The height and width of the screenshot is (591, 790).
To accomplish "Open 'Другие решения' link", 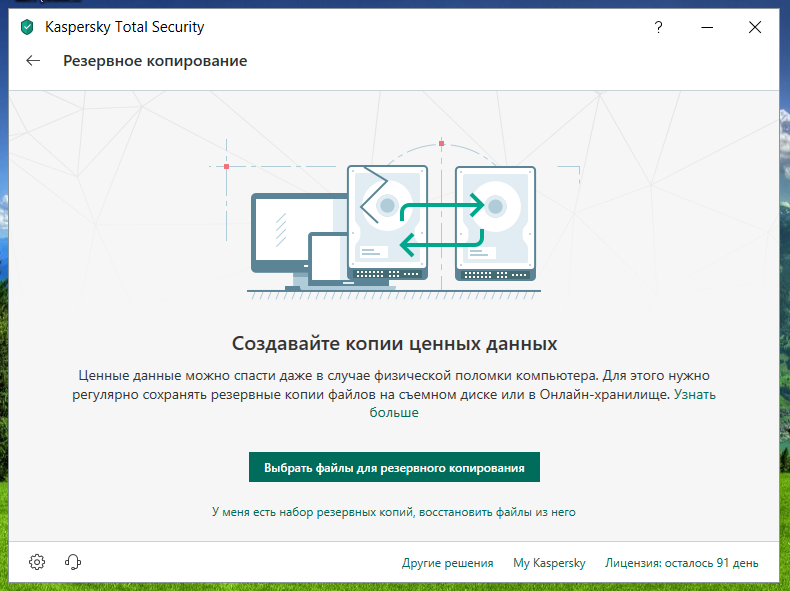I will tap(447, 563).
